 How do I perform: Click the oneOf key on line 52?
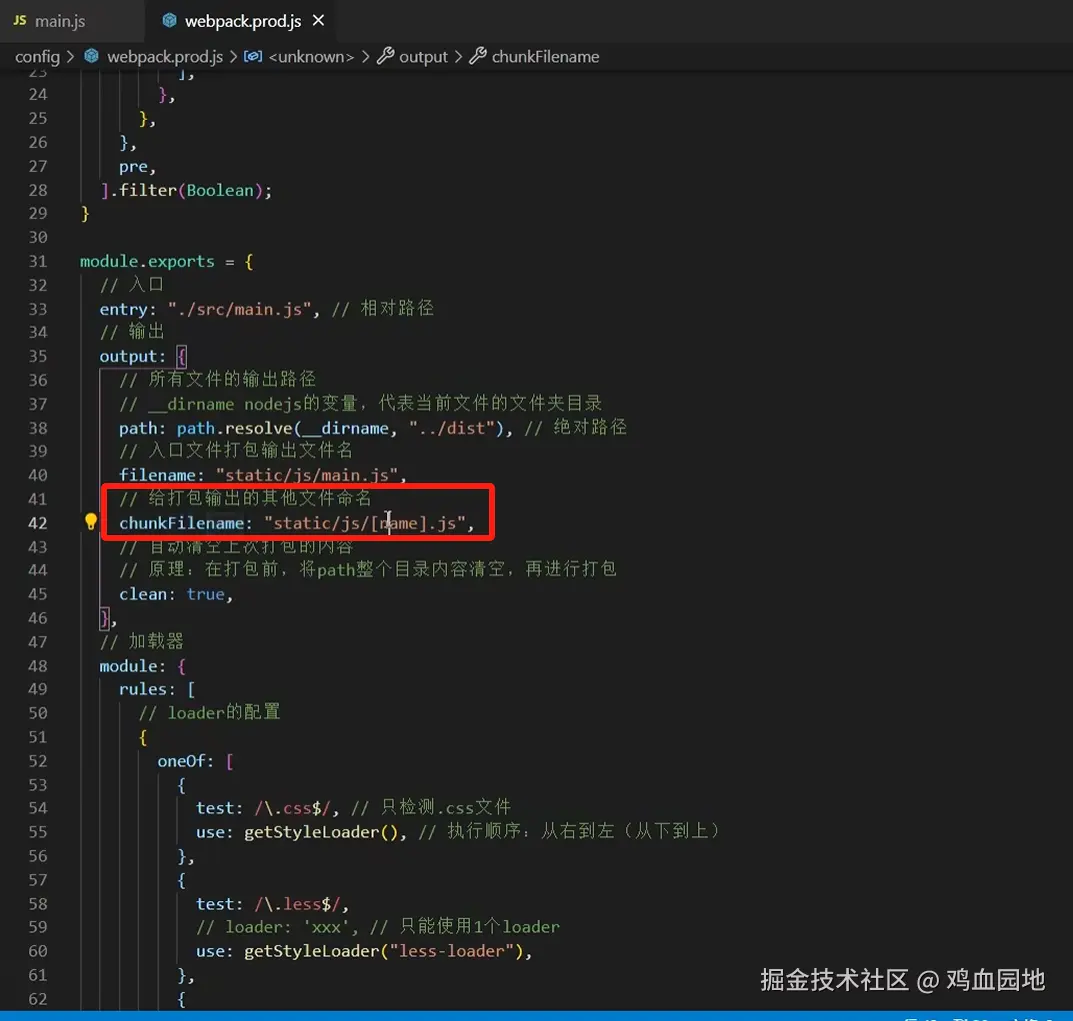(x=181, y=762)
